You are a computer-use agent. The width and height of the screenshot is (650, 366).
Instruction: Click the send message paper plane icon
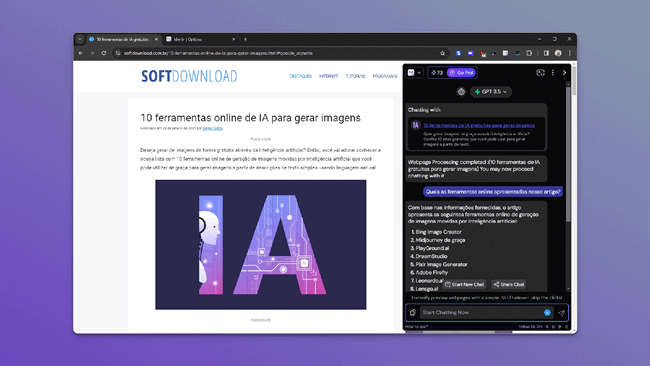tap(561, 313)
